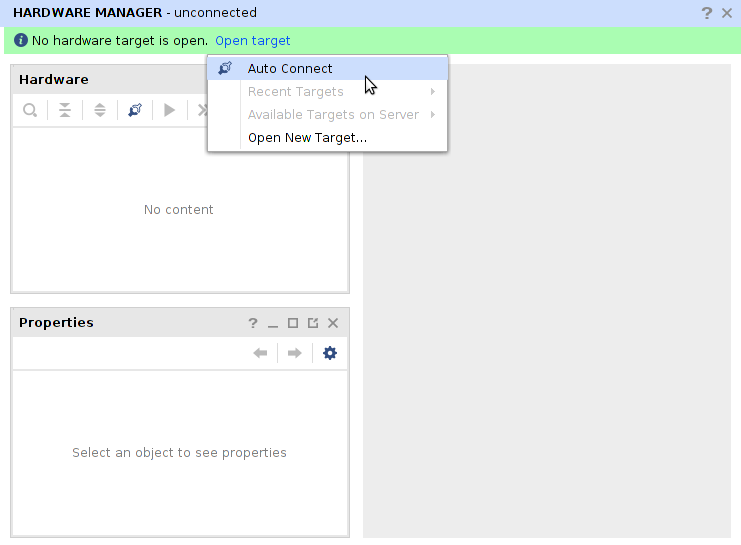Image resolution: width=741 pixels, height=545 pixels.
Task: Open Hardware Manager help question mark
Action: tap(707, 13)
